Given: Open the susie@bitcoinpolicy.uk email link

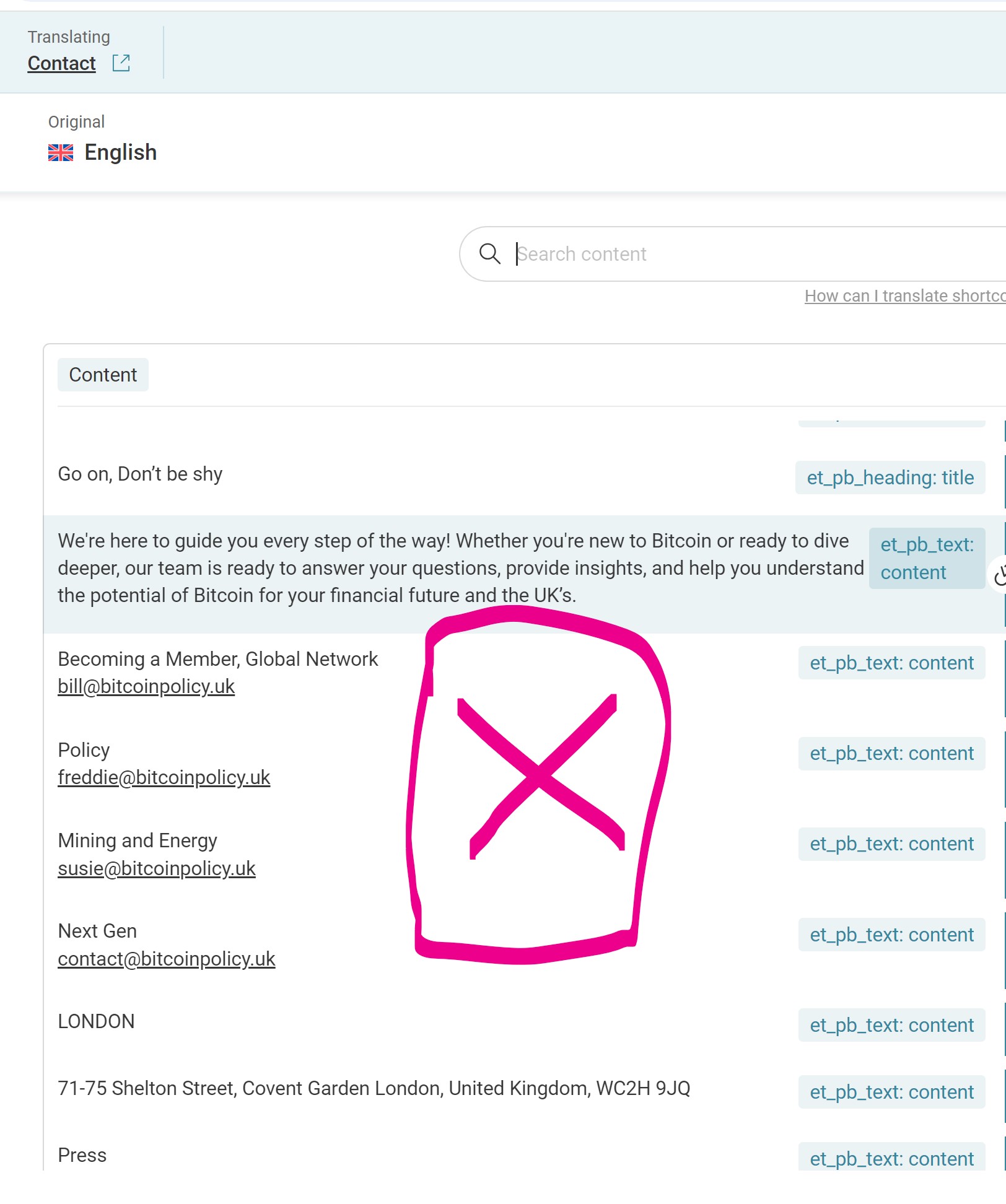Looking at the screenshot, I should tap(157, 869).
